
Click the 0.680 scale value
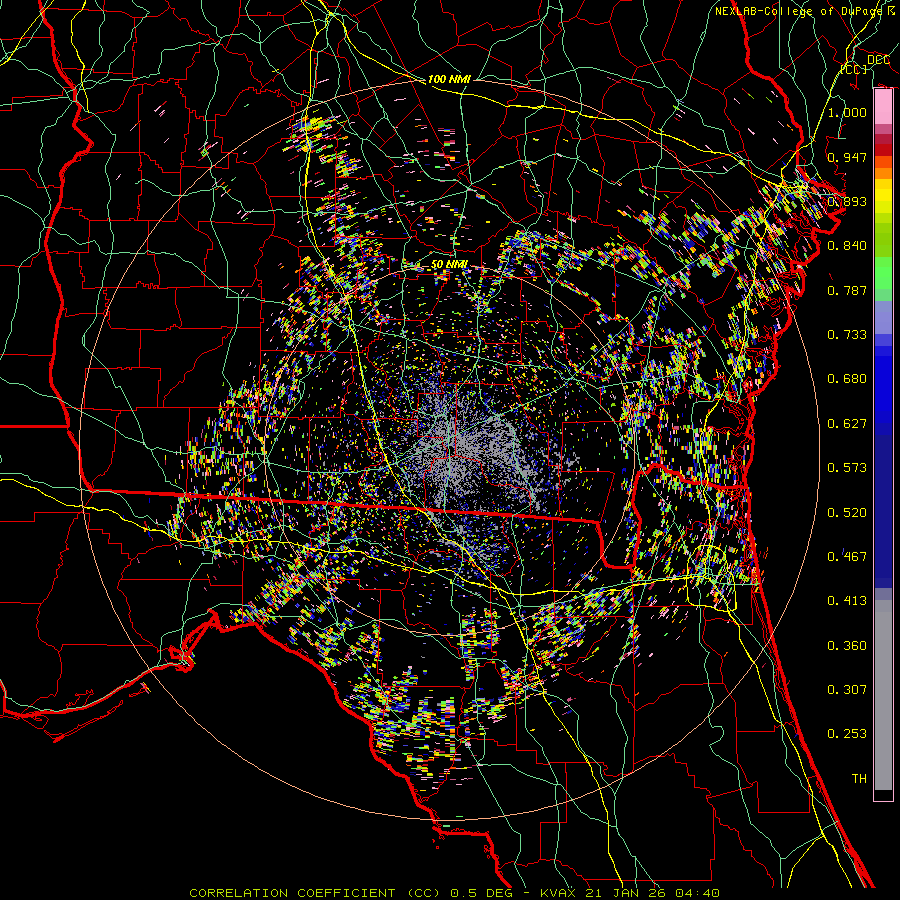[x=847, y=379]
